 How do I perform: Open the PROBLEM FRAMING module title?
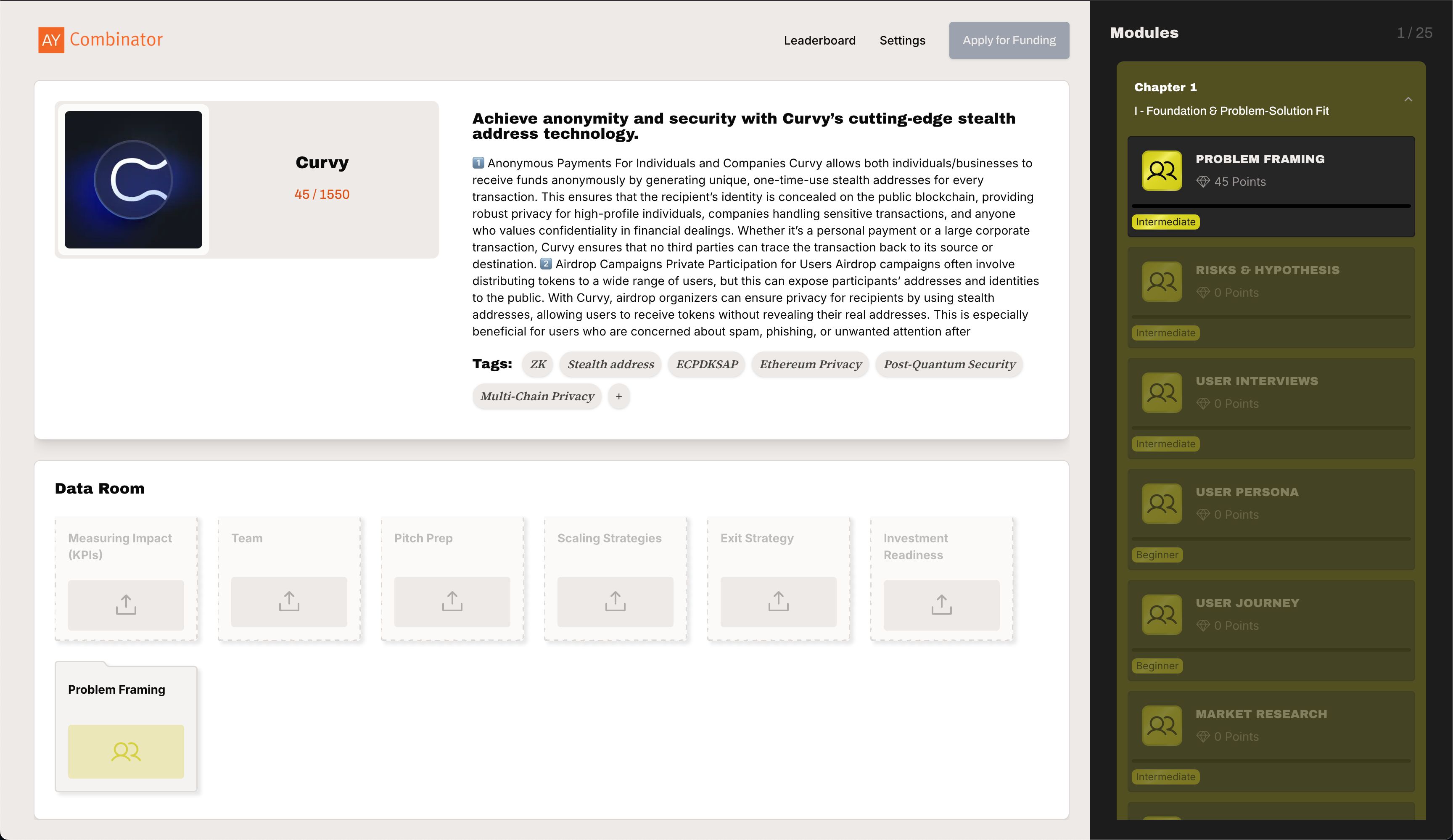(1260, 159)
